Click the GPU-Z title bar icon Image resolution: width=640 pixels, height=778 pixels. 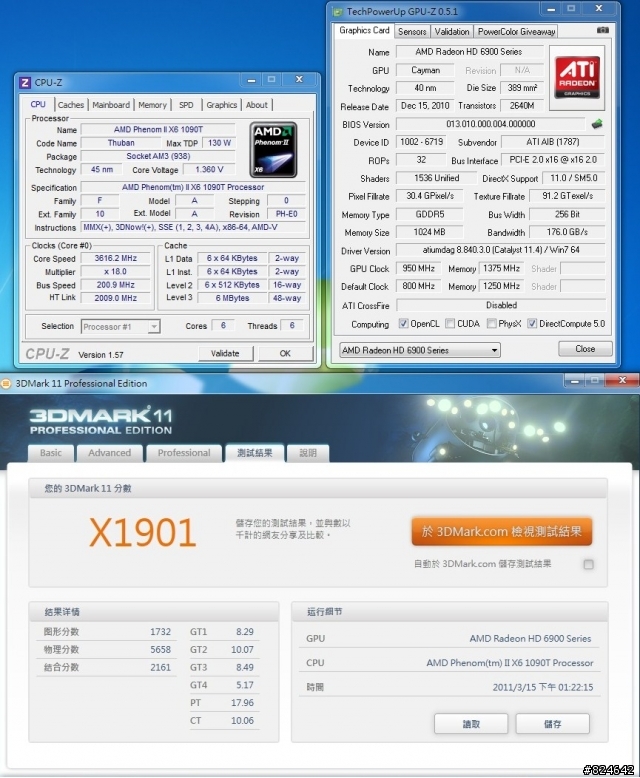pyautogui.click(x=338, y=11)
